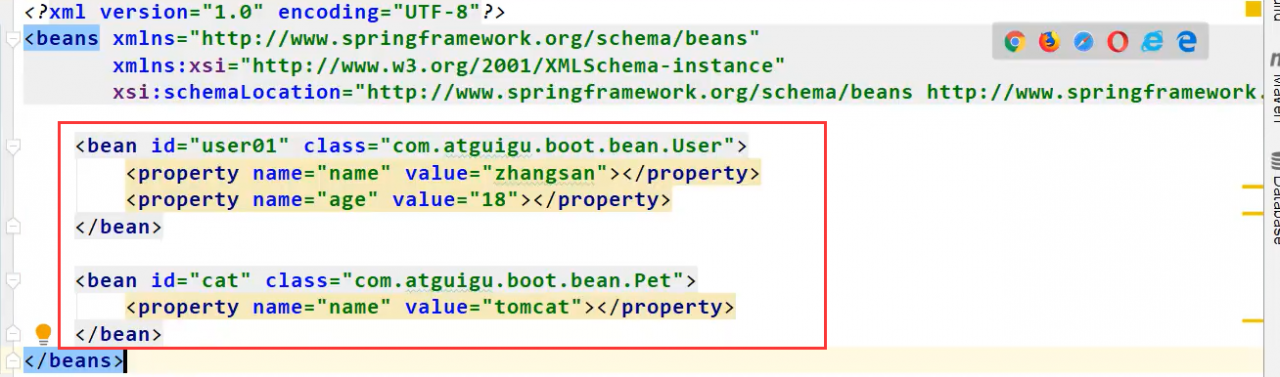Open the Database tool window icon
The height and width of the screenshot is (377, 1280).
coord(1276,160)
